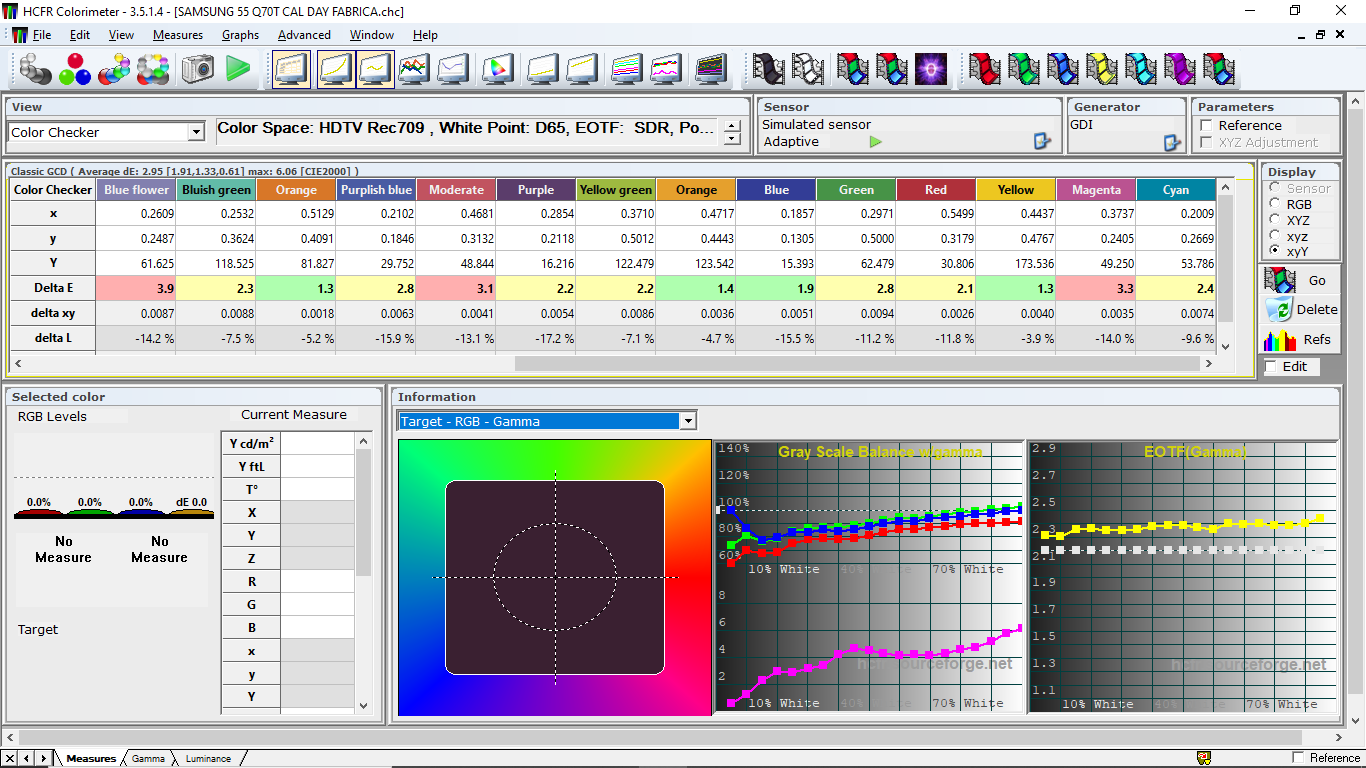Screen dimensions: 1366x768
Task: Click the red green blue primaries spheres icon
Action: (x=75, y=69)
